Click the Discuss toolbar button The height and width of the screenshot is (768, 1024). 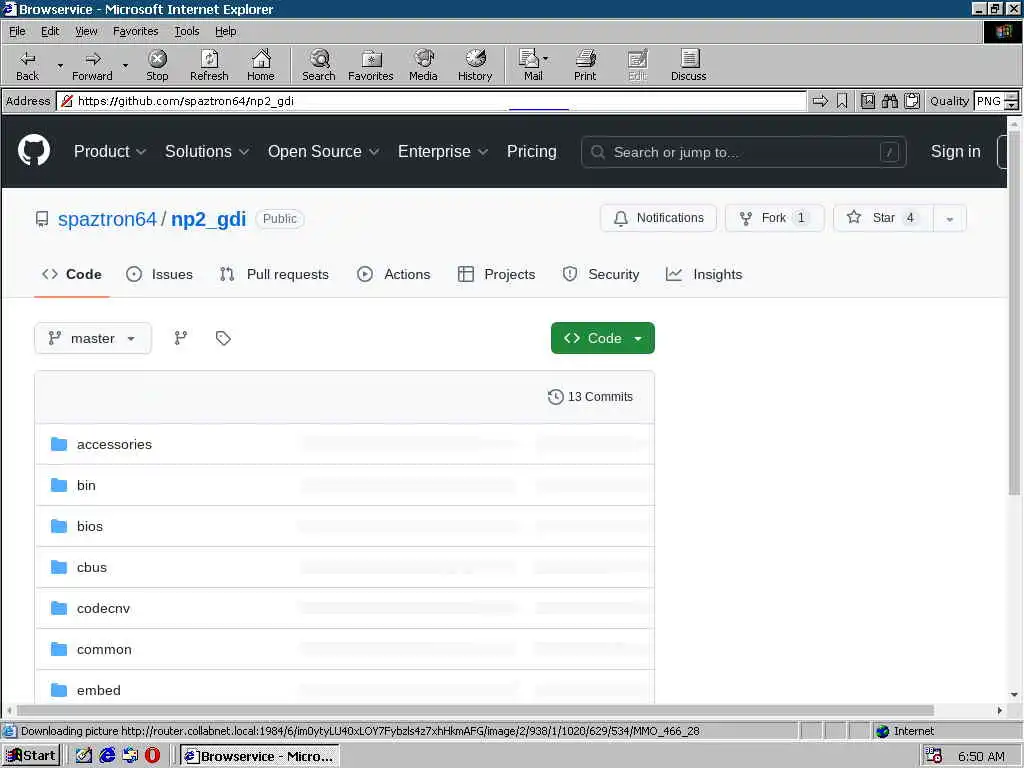(x=688, y=65)
